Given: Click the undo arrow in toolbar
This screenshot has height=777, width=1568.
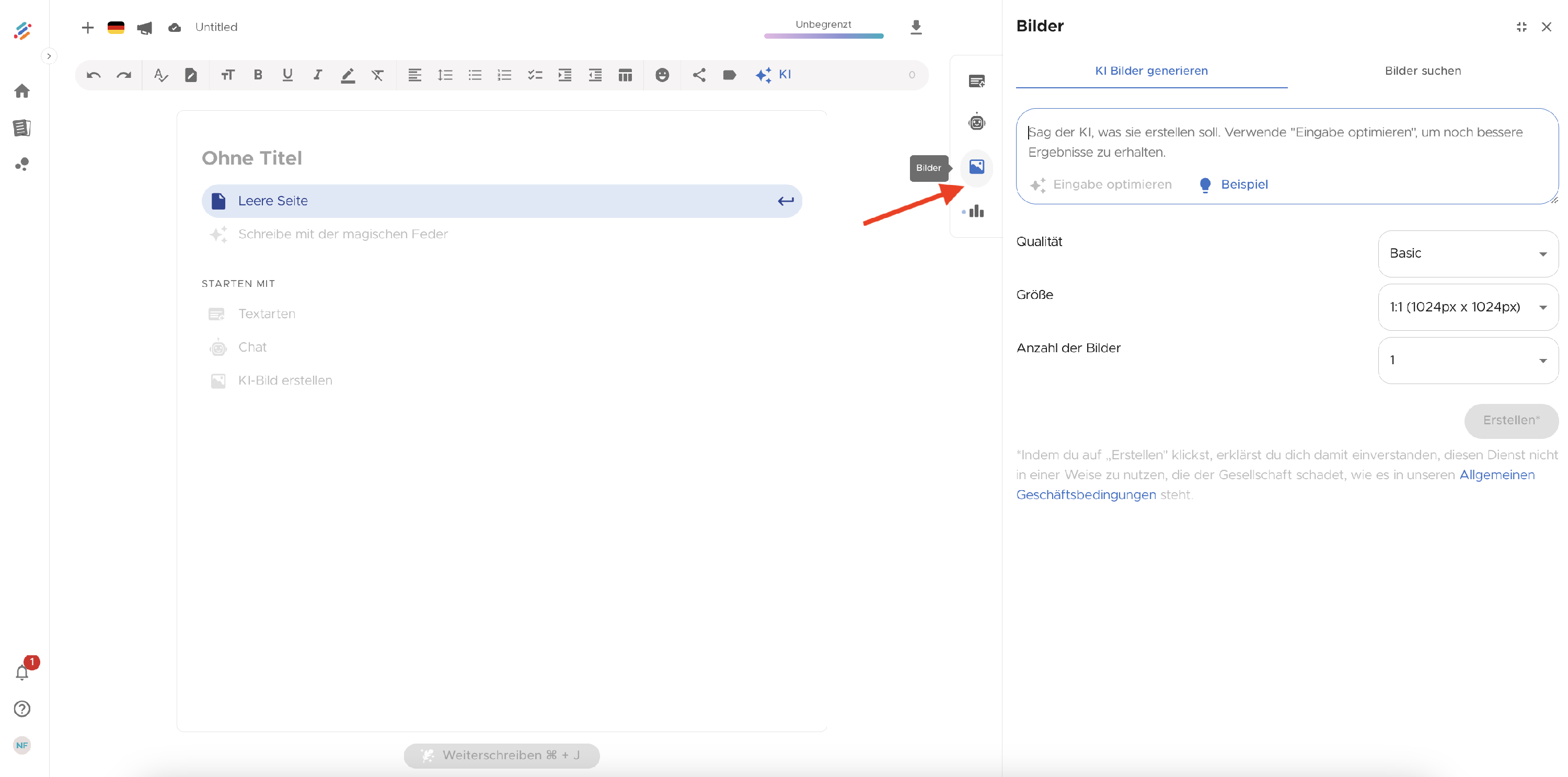Looking at the screenshot, I should [93, 75].
